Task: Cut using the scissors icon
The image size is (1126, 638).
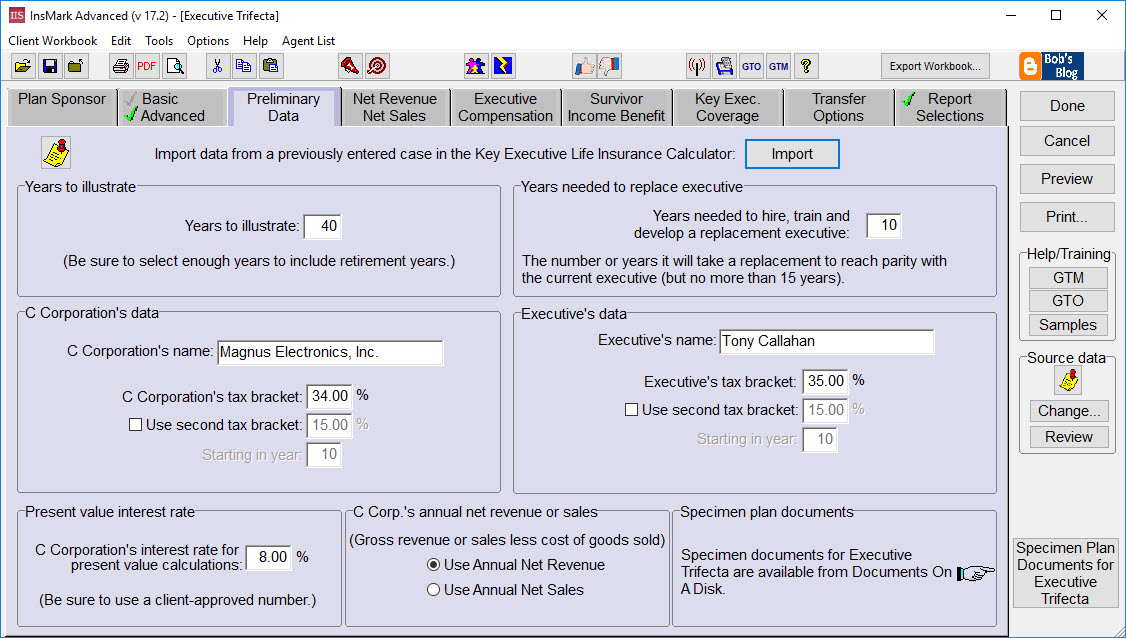Action: click(x=218, y=65)
